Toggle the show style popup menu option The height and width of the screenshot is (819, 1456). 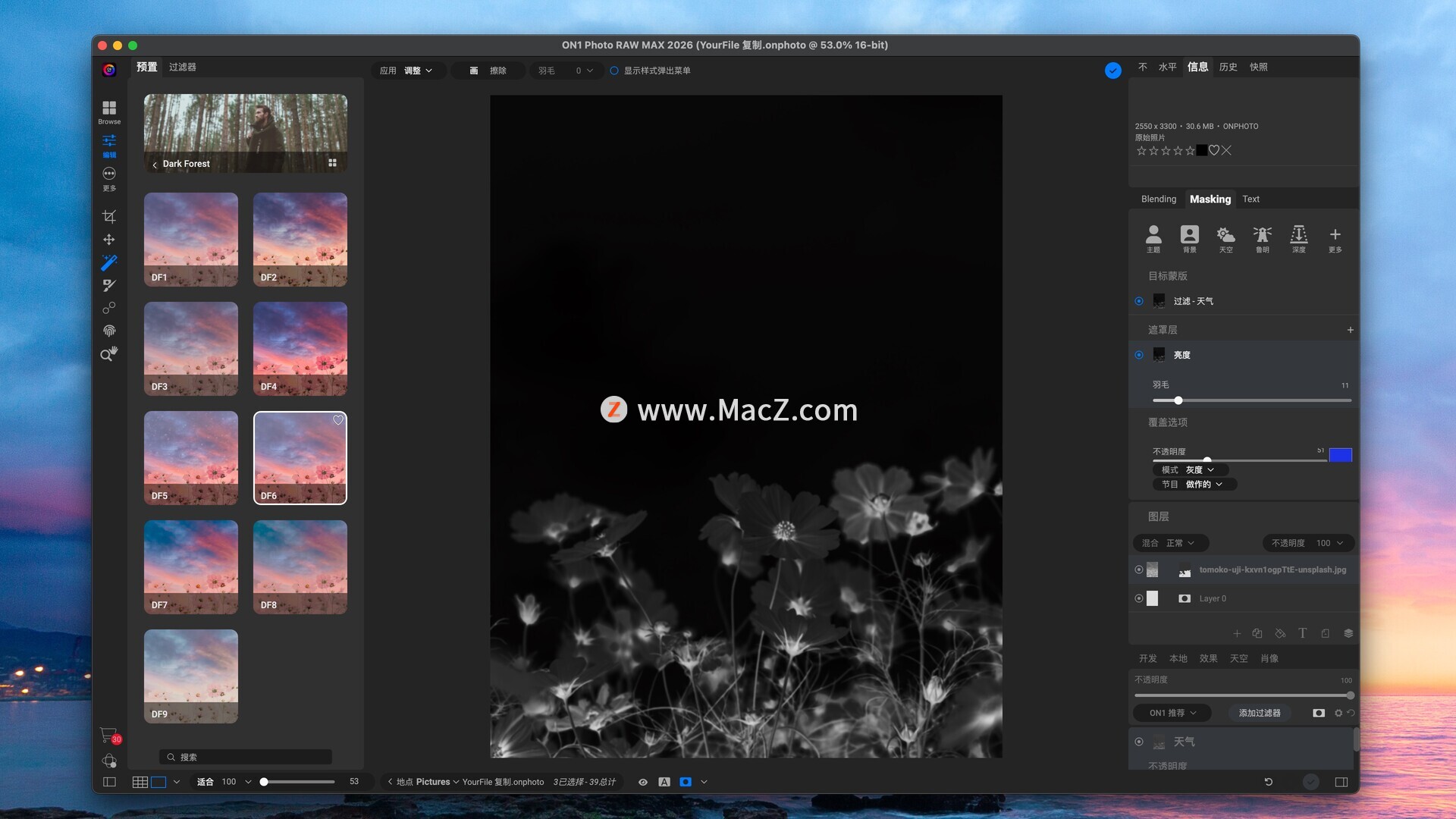click(614, 71)
